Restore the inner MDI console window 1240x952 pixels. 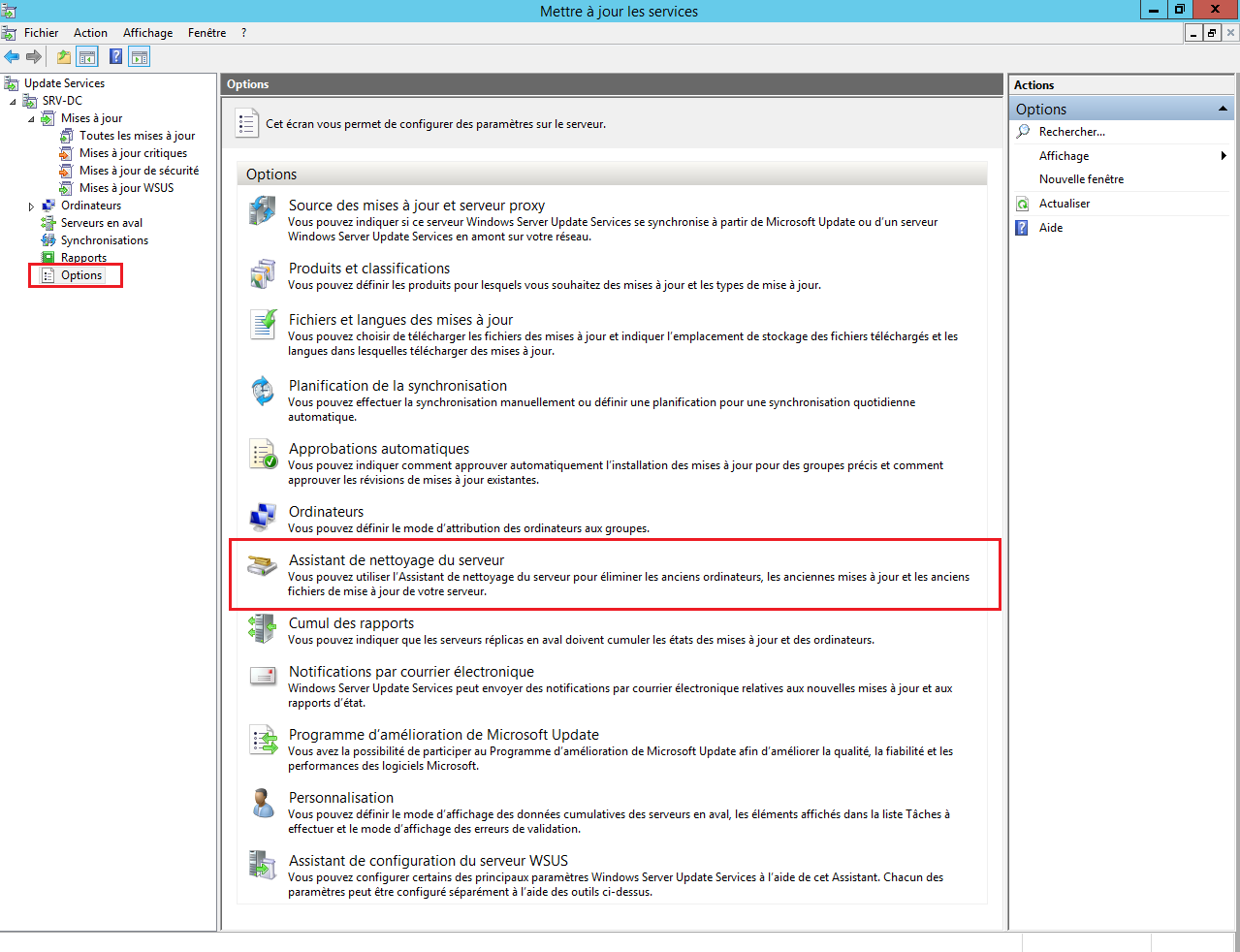[1212, 33]
